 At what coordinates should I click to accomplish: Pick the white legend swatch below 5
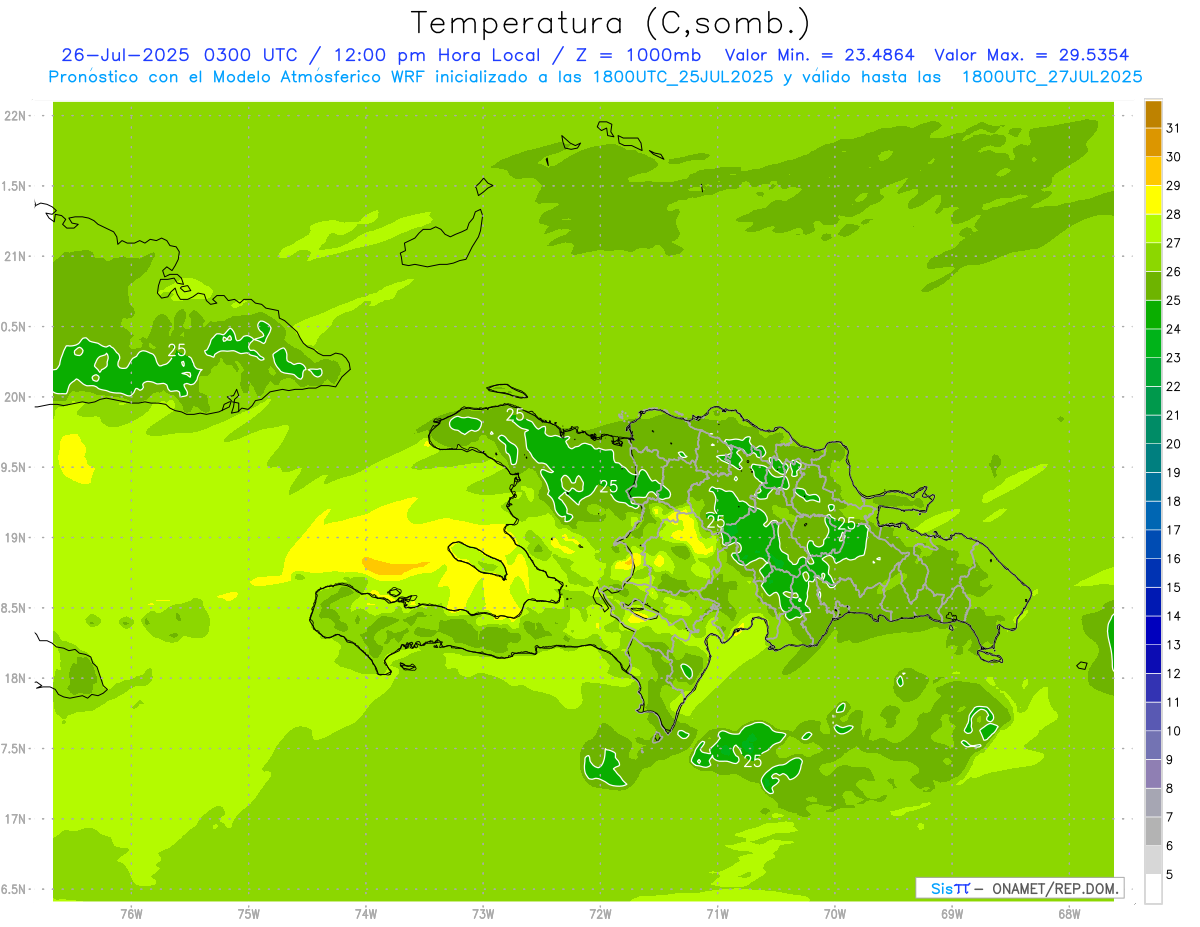pos(1154,889)
